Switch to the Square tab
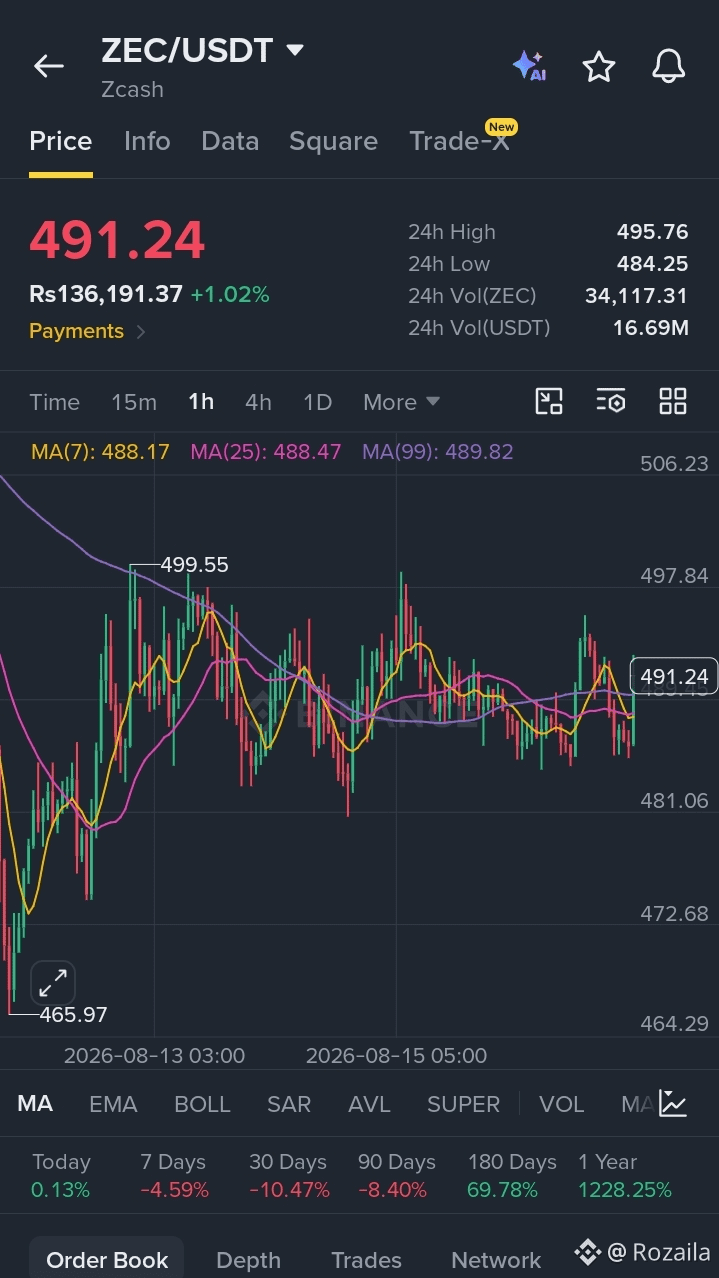The height and width of the screenshot is (1278, 719). [x=333, y=141]
